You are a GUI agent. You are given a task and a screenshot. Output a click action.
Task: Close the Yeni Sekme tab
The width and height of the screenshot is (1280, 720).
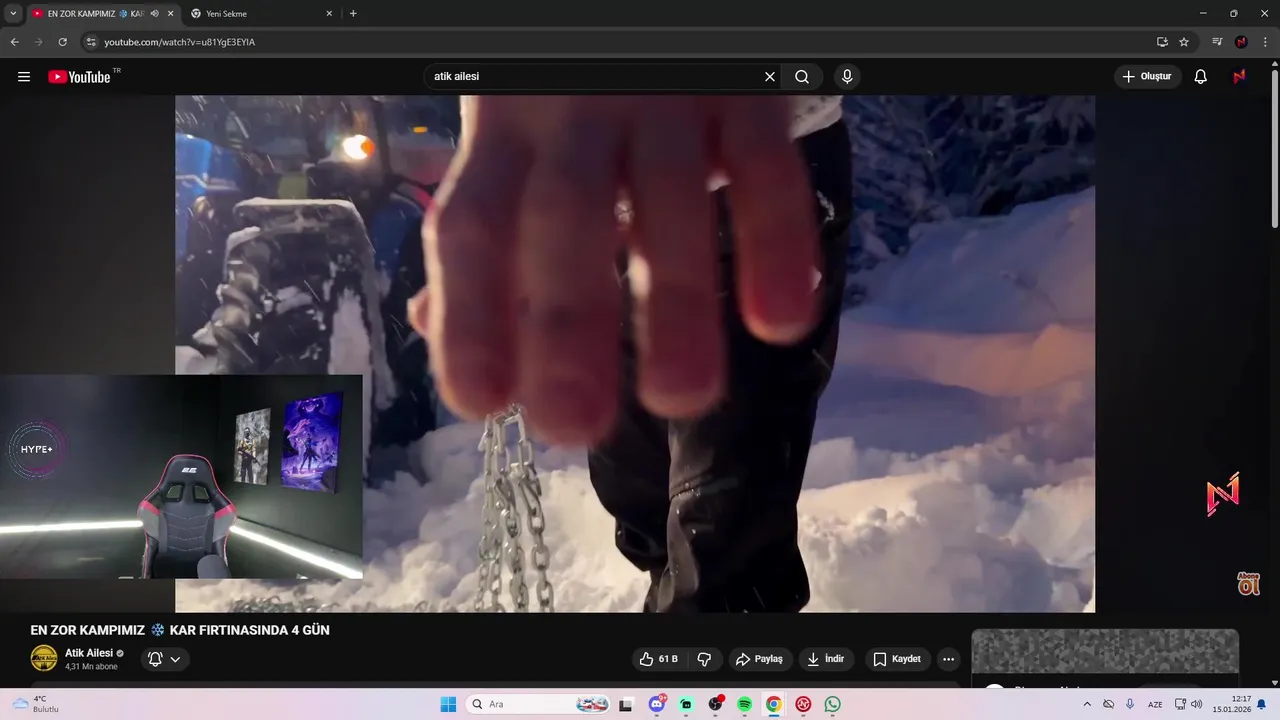329,14
